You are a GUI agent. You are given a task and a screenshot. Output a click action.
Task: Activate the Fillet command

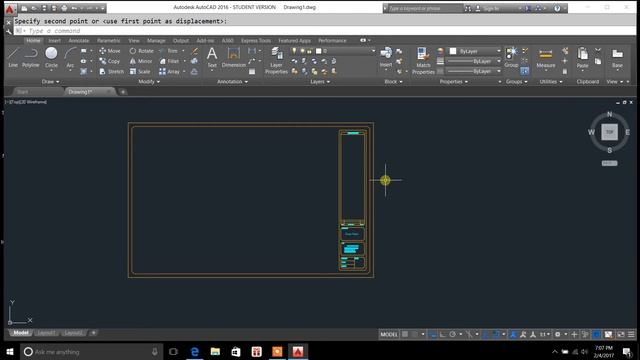coord(169,61)
